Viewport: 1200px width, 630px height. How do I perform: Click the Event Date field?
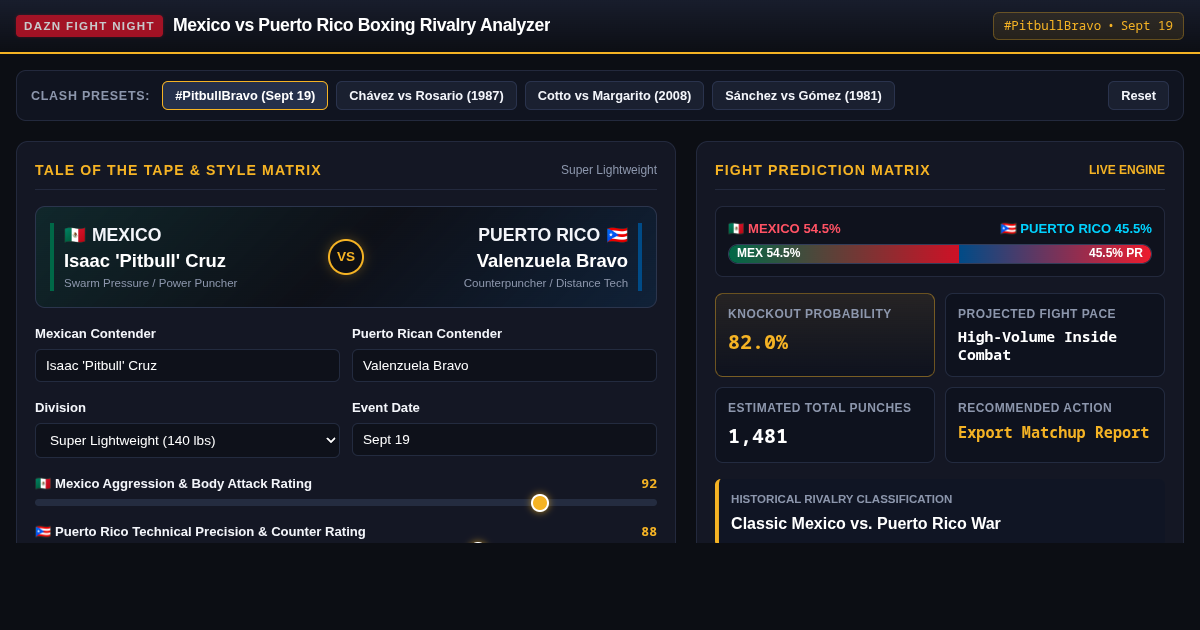tap(504, 440)
